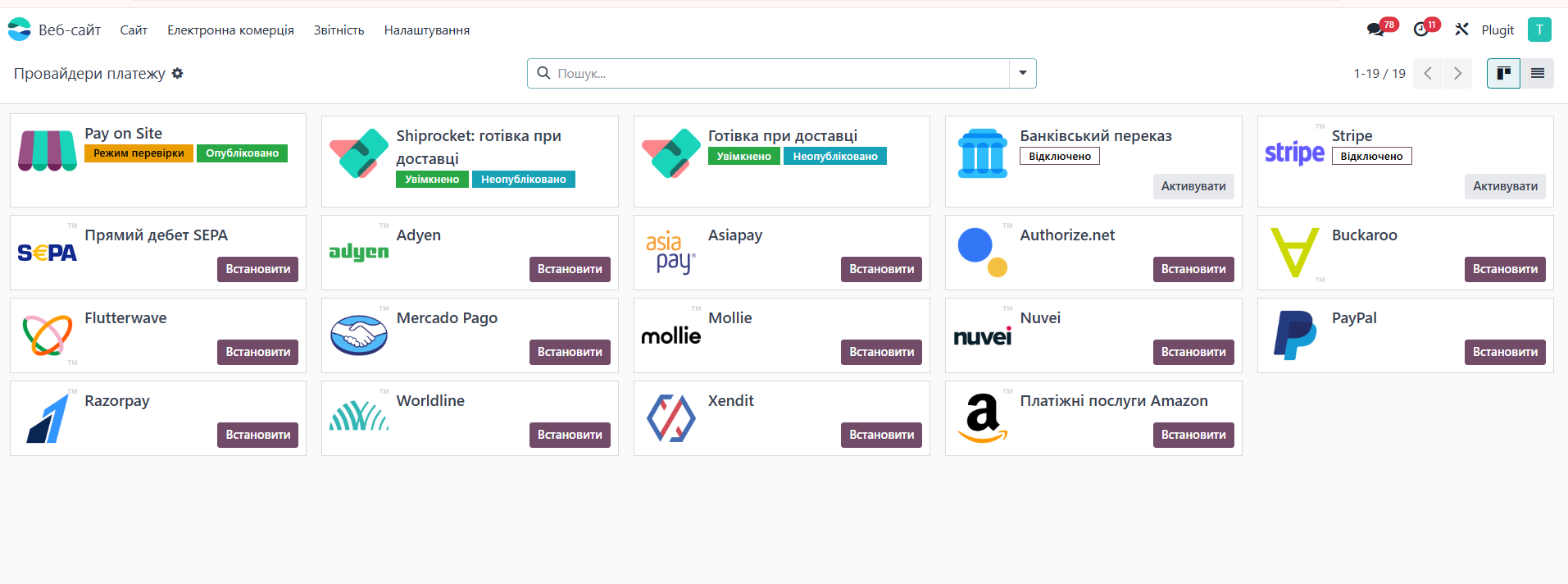This screenshot has height=584, width=1568.
Task: Click the search input field
Action: (x=779, y=73)
